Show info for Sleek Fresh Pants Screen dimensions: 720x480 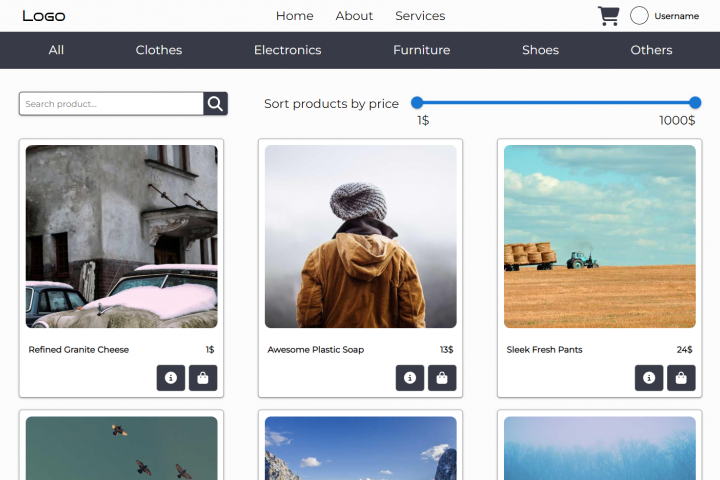point(649,378)
